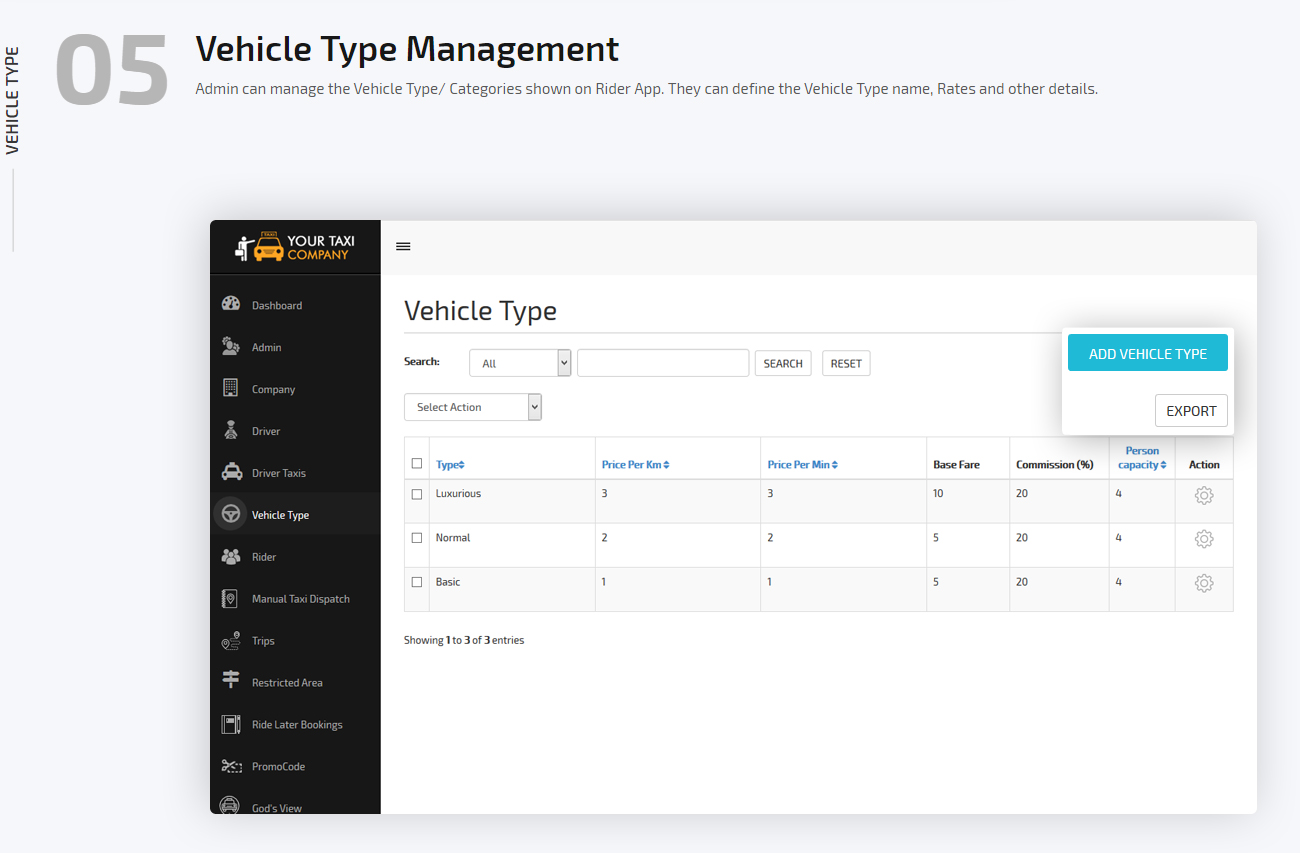1300x853 pixels.
Task: Click the hamburger menu icon in the header
Action: (x=403, y=245)
